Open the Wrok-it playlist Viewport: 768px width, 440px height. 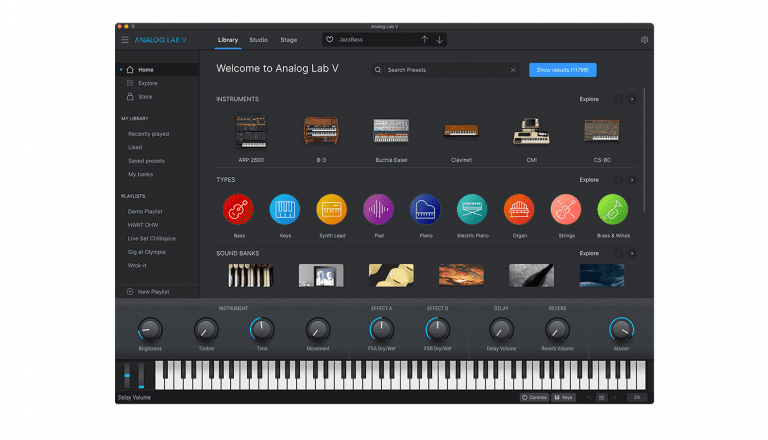(x=137, y=265)
